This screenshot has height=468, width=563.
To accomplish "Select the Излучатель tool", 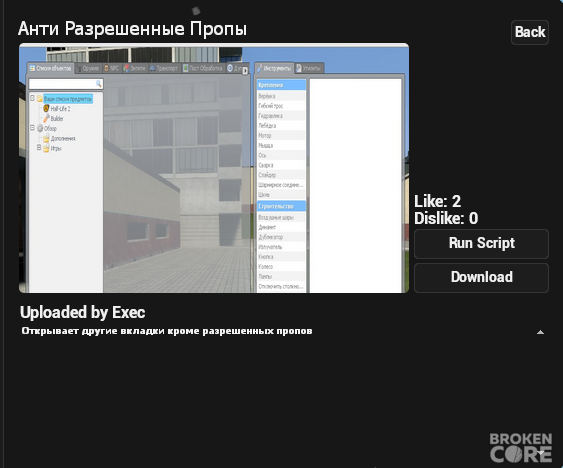I will [x=281, y=247].
